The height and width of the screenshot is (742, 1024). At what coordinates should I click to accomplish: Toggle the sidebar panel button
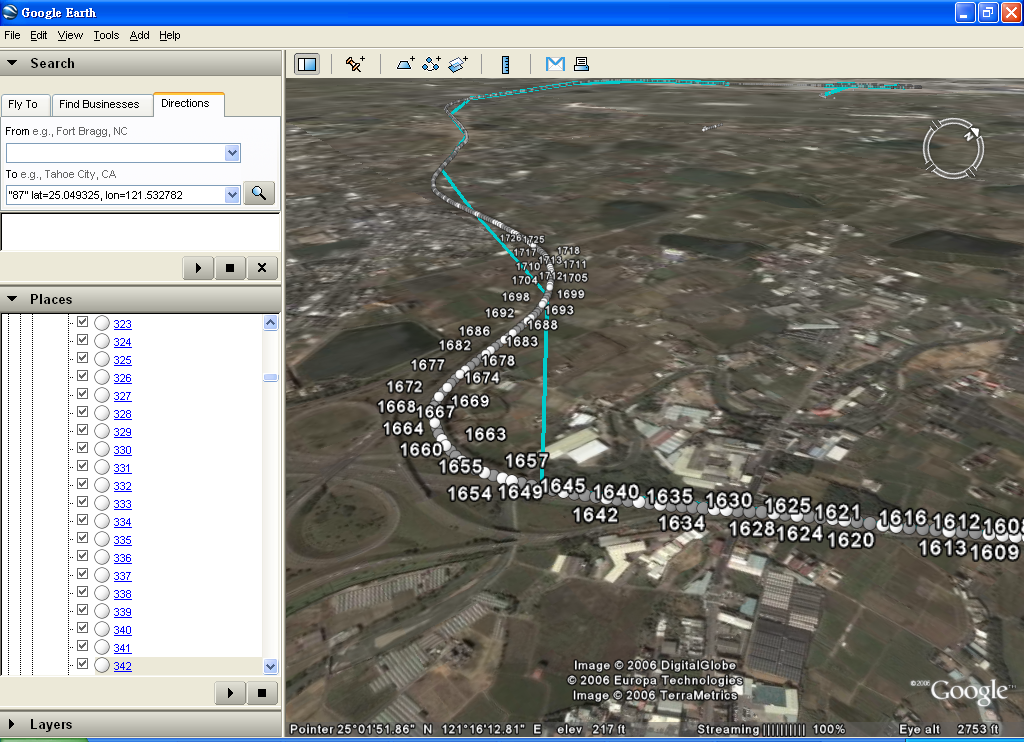click(x=307, y=64)
